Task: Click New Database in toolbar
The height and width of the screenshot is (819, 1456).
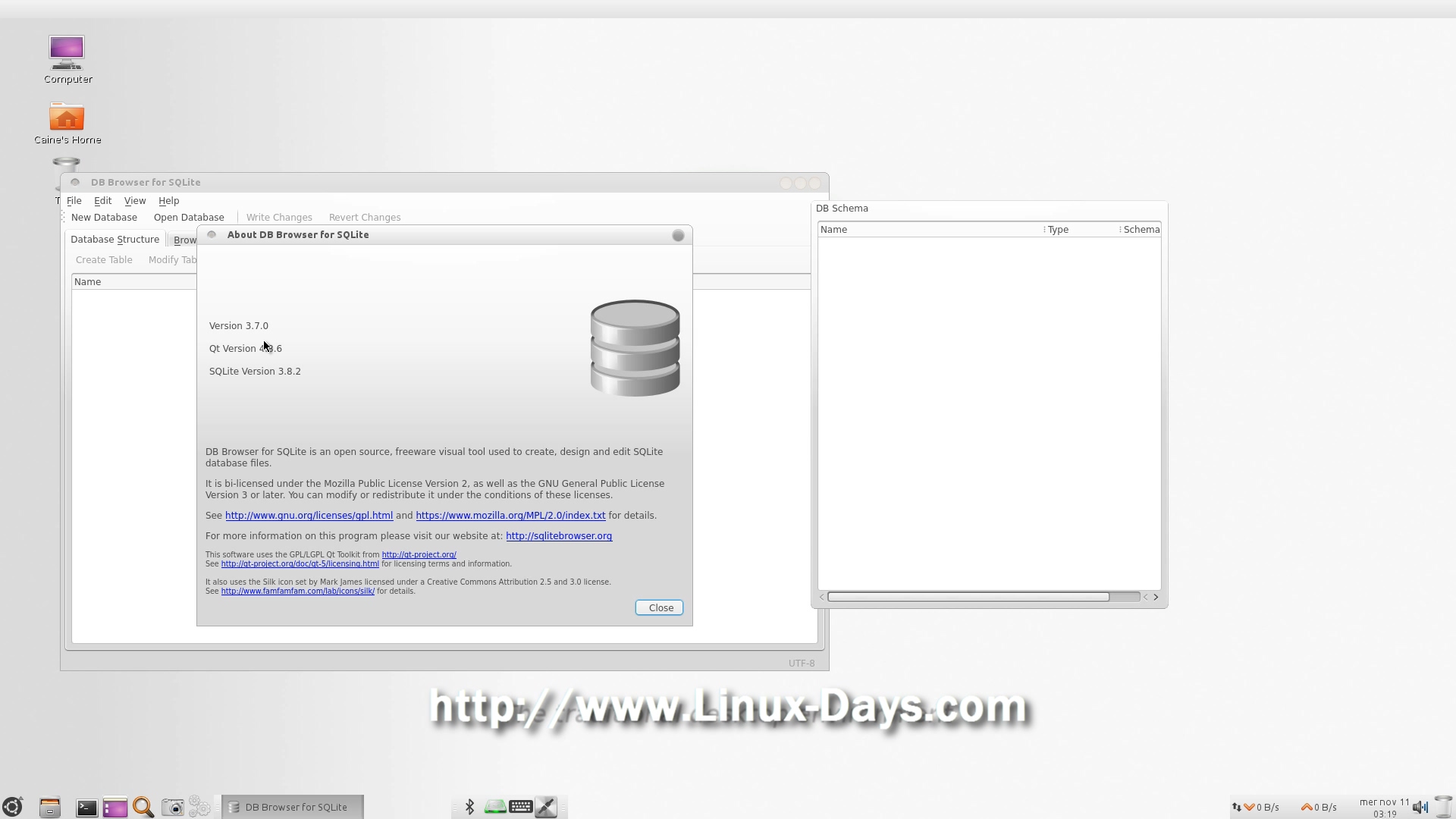Action: point(104,218)
